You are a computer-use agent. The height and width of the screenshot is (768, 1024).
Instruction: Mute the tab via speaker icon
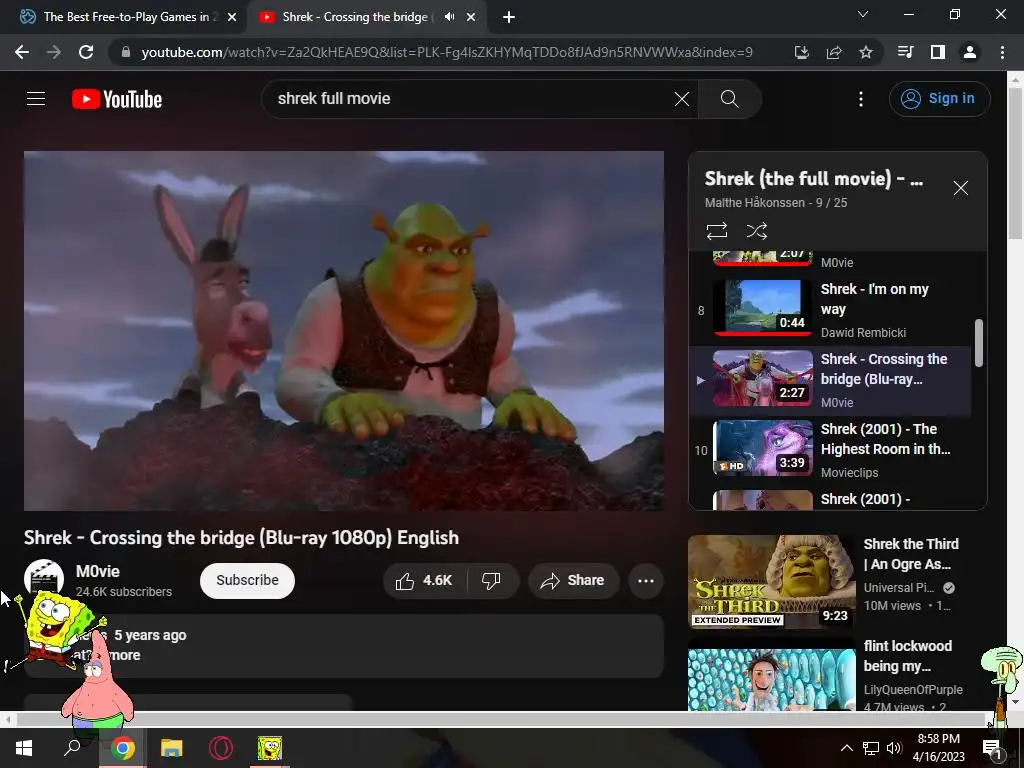[449, 17]
